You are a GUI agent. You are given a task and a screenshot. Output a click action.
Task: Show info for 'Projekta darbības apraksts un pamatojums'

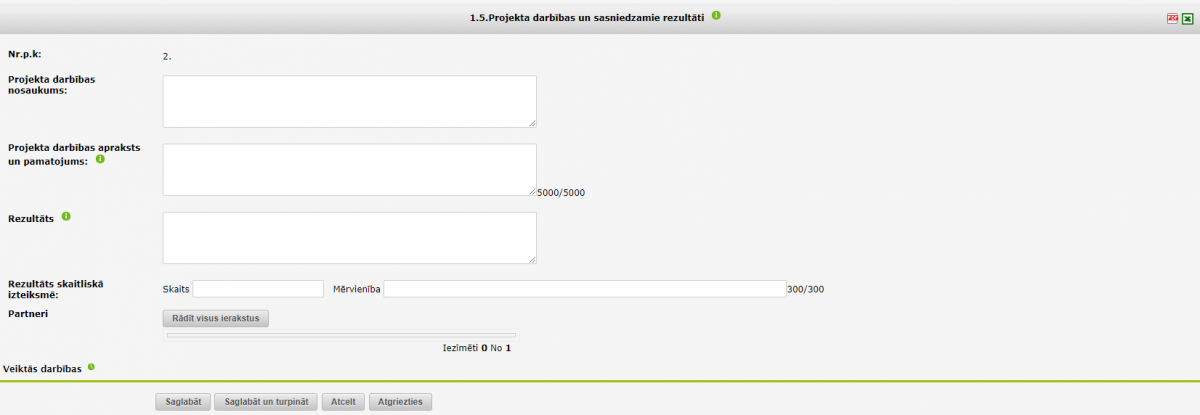click(100, 159)
